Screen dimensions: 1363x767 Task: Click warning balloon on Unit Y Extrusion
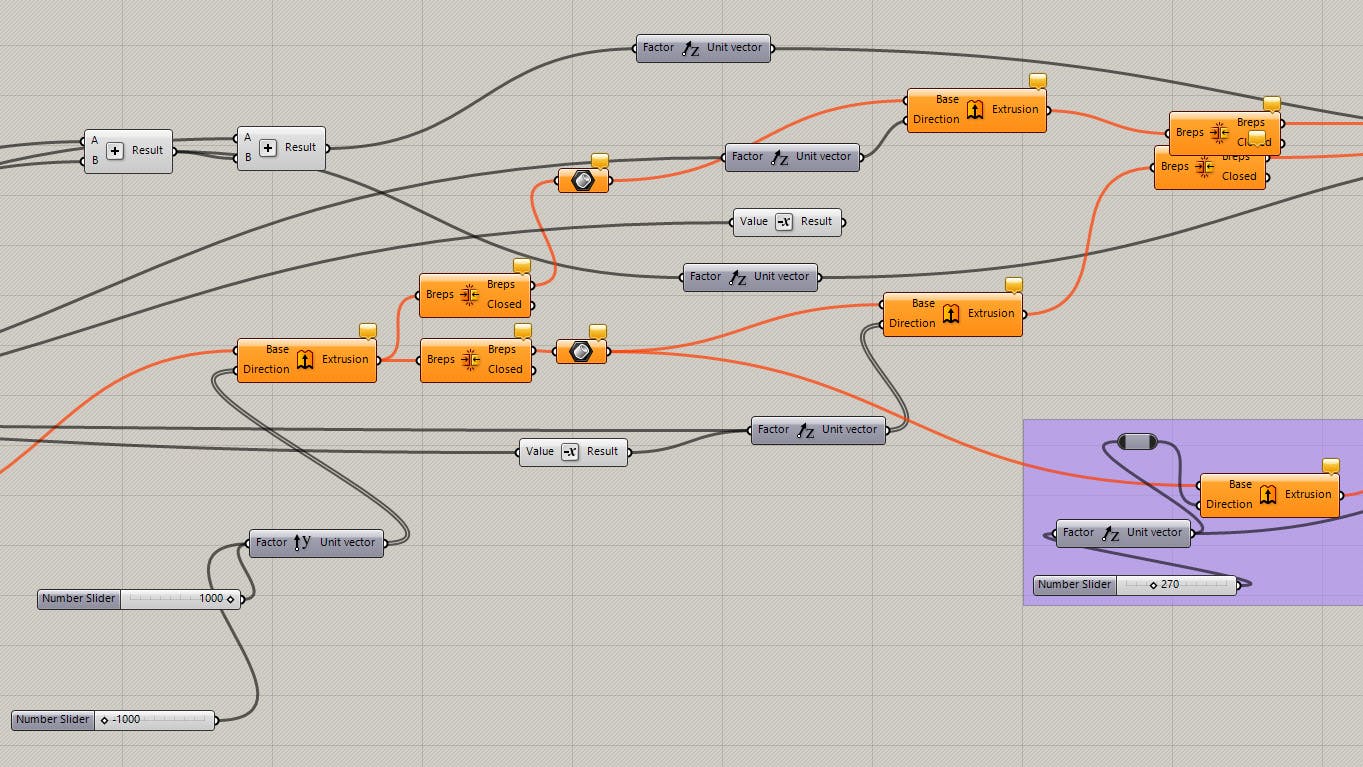pos(367,331)
